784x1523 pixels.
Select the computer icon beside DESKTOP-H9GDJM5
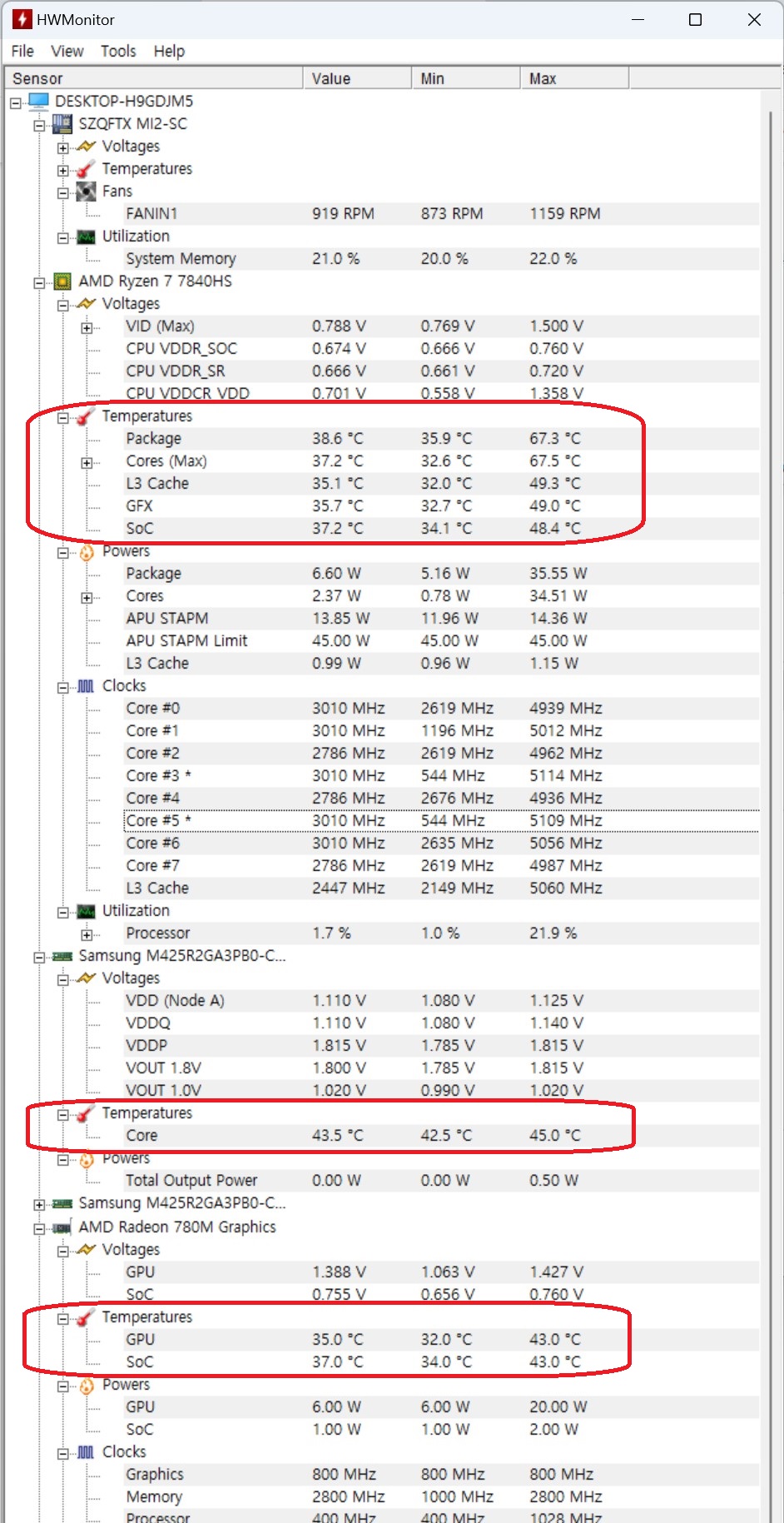(38, 102)
